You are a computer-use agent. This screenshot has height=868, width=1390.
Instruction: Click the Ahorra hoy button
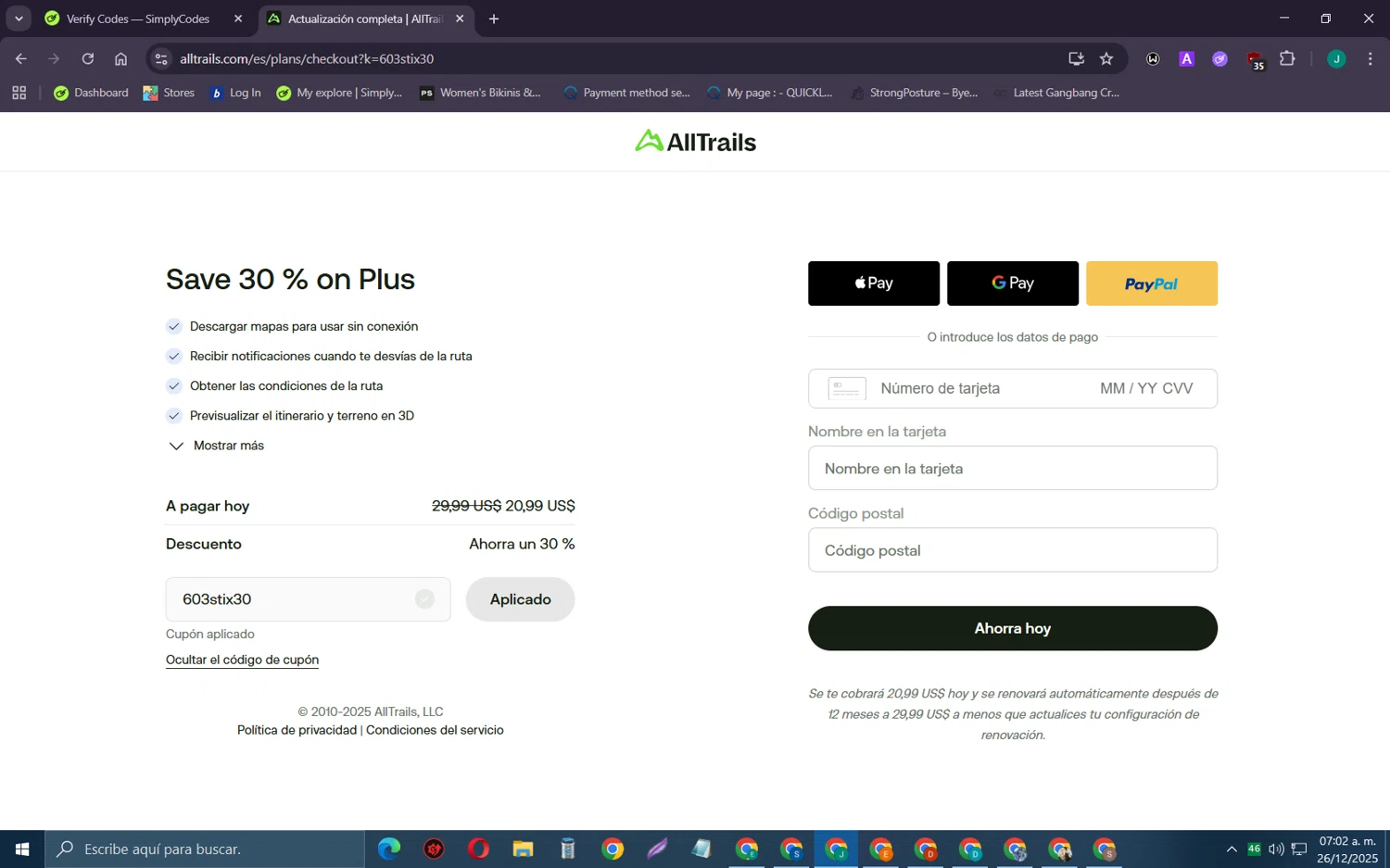coord(1013,628)
